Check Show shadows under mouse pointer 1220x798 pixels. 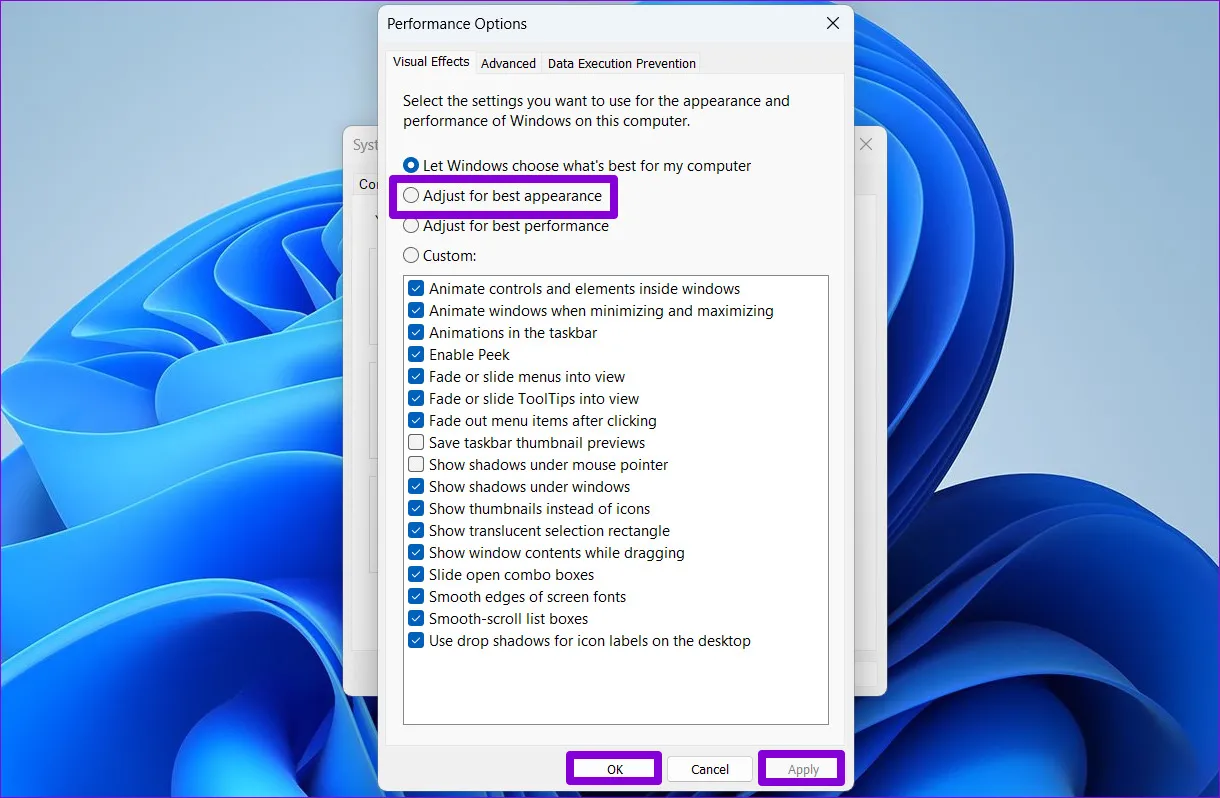(x=416, y=464)
